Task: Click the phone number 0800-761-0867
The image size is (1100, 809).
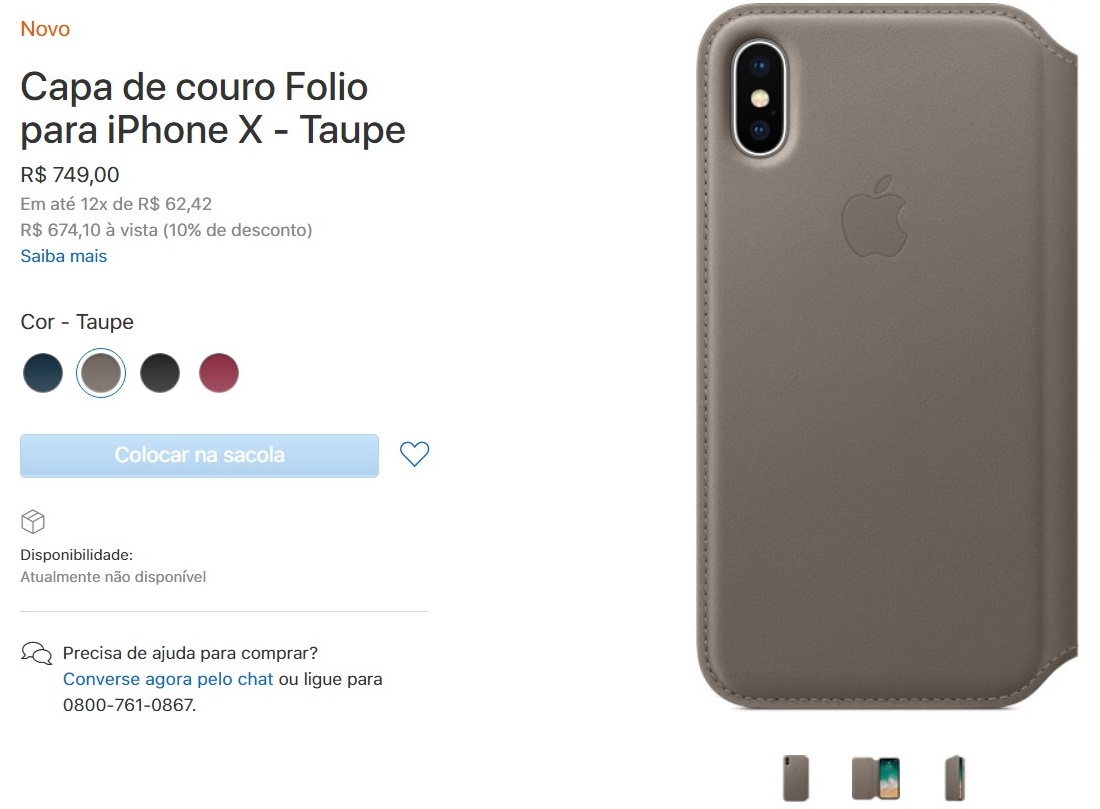Action: point(128,705)
